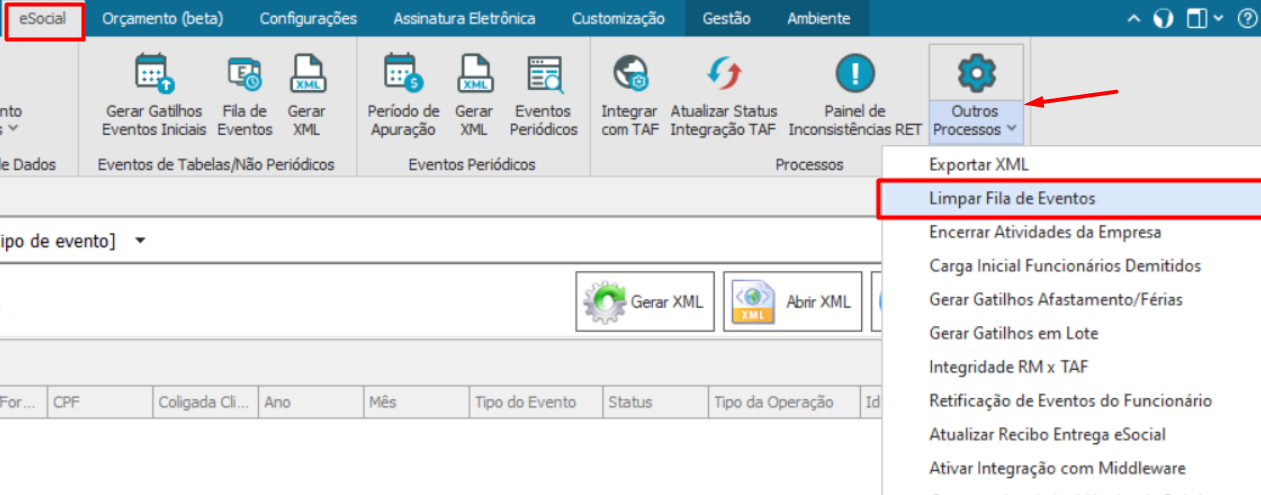This screenshot has width=1261, height=495.
Task: Switch to the Ambiente tab
Action: pyautogui.click(x=819, y=19)
